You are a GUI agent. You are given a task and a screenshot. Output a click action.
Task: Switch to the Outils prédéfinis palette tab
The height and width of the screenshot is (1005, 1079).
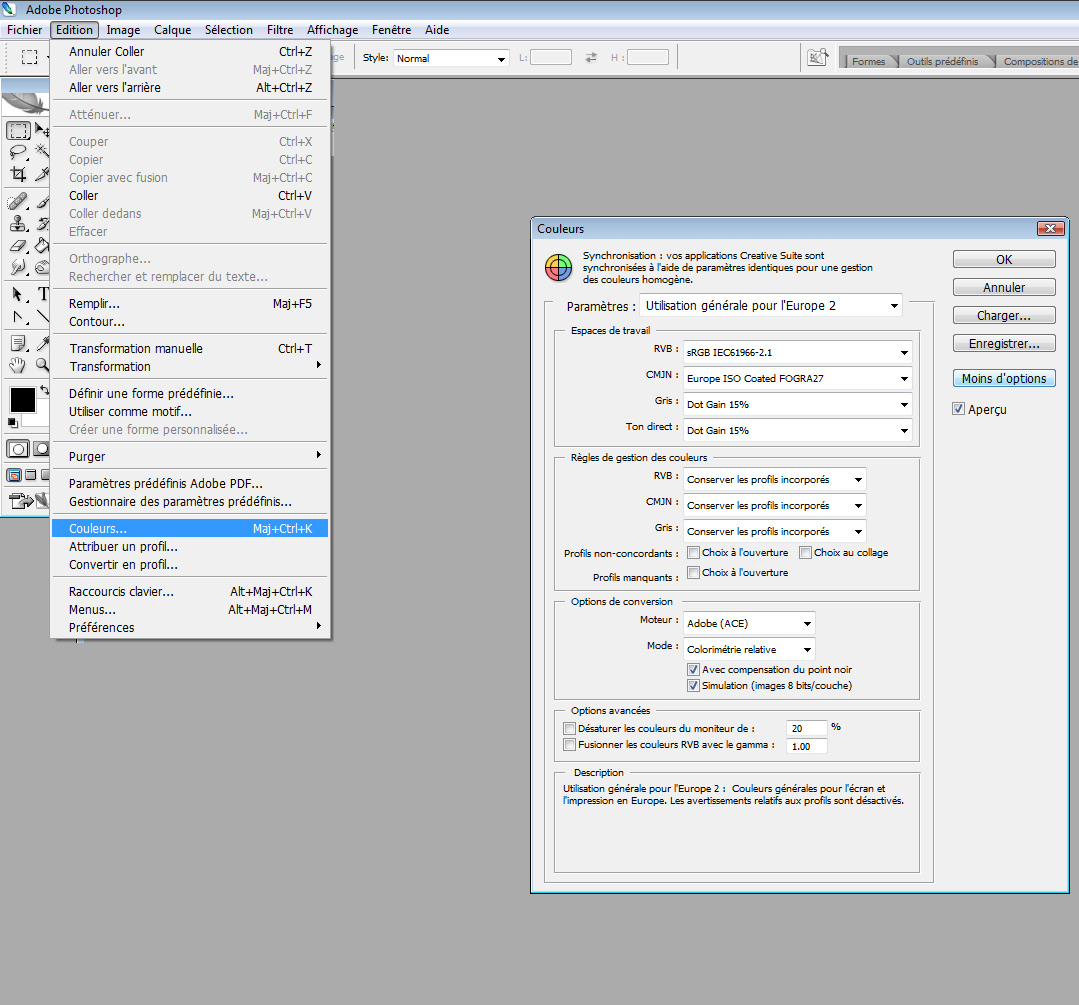pyautogui.click(x=943, y=61)
